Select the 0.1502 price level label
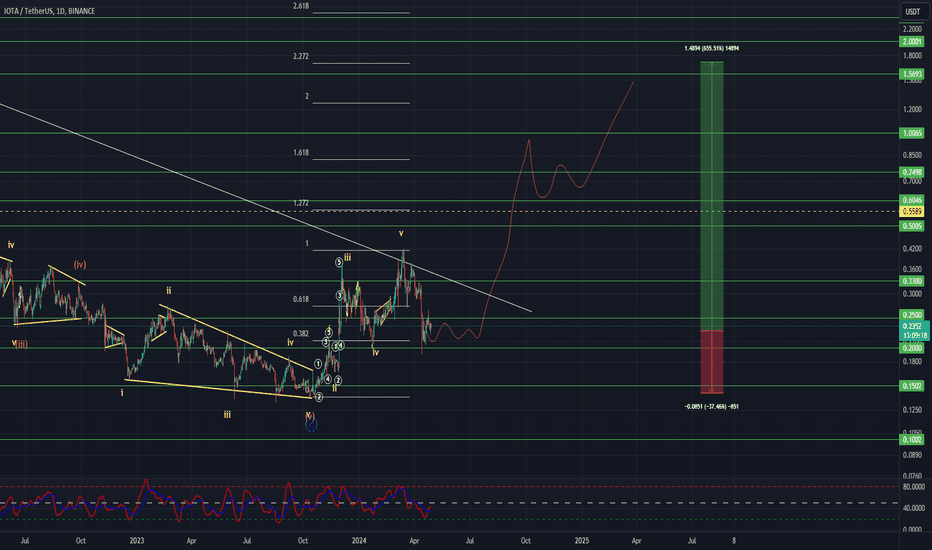This screenshot has height=550, width=932. coord(912,386)
